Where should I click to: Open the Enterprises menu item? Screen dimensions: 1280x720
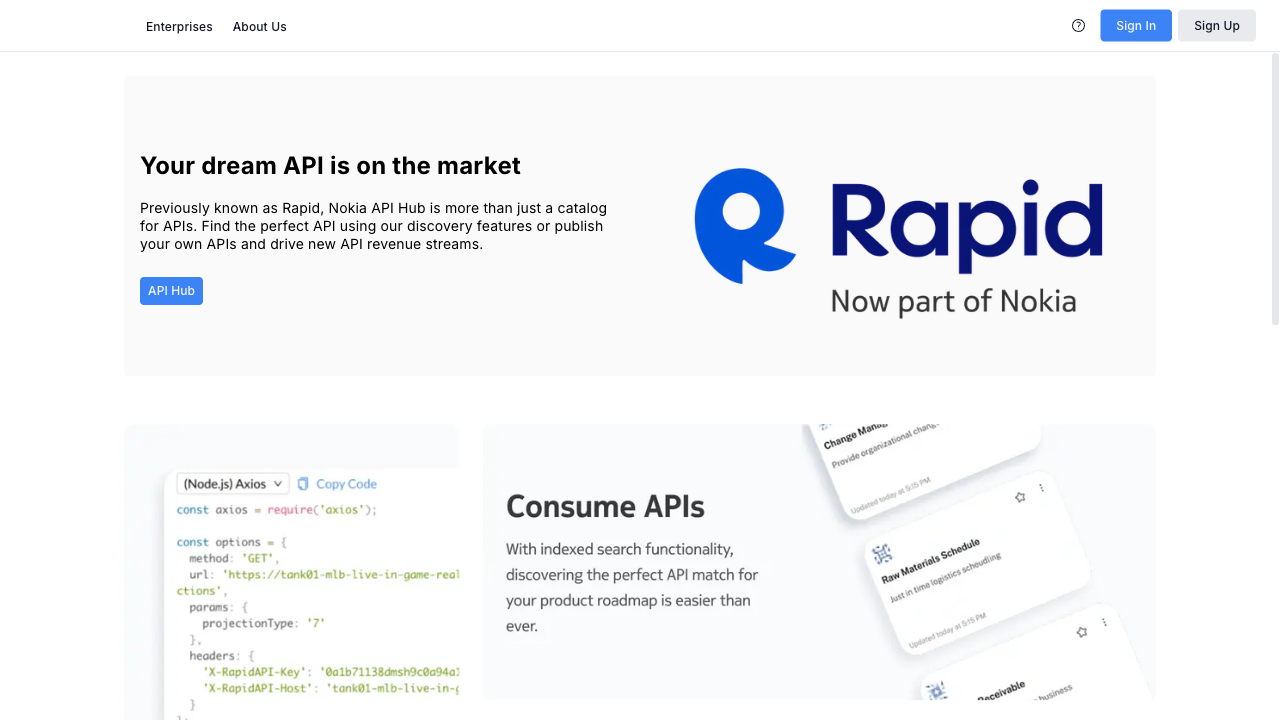179,27
